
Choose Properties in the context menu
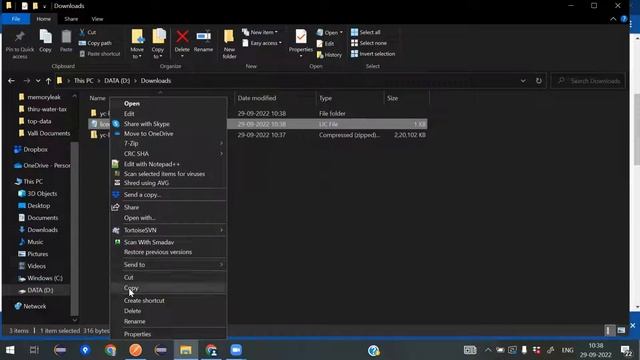point(168,334)
